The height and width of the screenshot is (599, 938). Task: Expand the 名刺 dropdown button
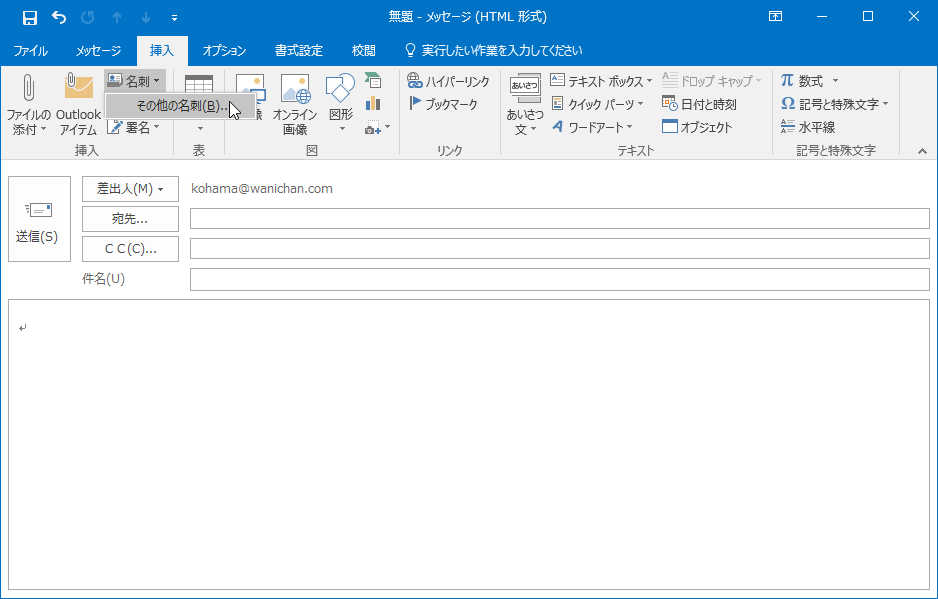tap(135, 81)
